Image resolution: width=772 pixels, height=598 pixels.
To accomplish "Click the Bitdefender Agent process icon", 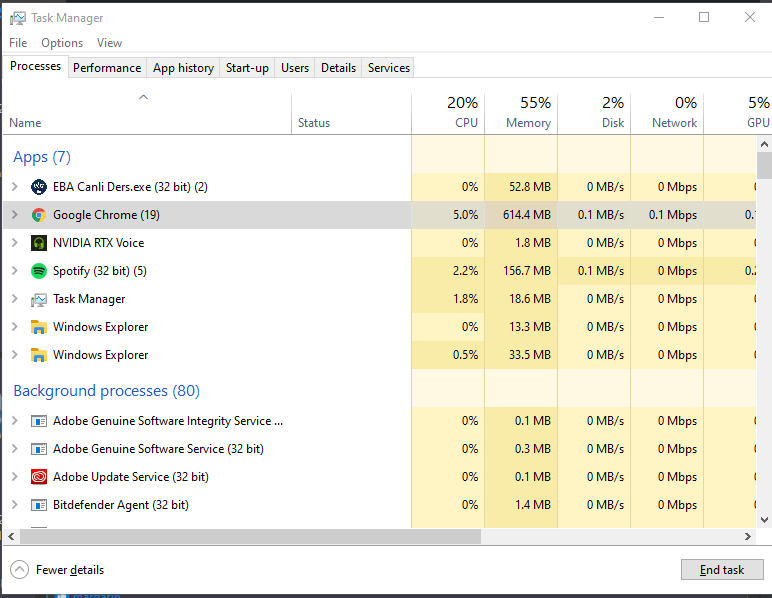I will 39,505.
